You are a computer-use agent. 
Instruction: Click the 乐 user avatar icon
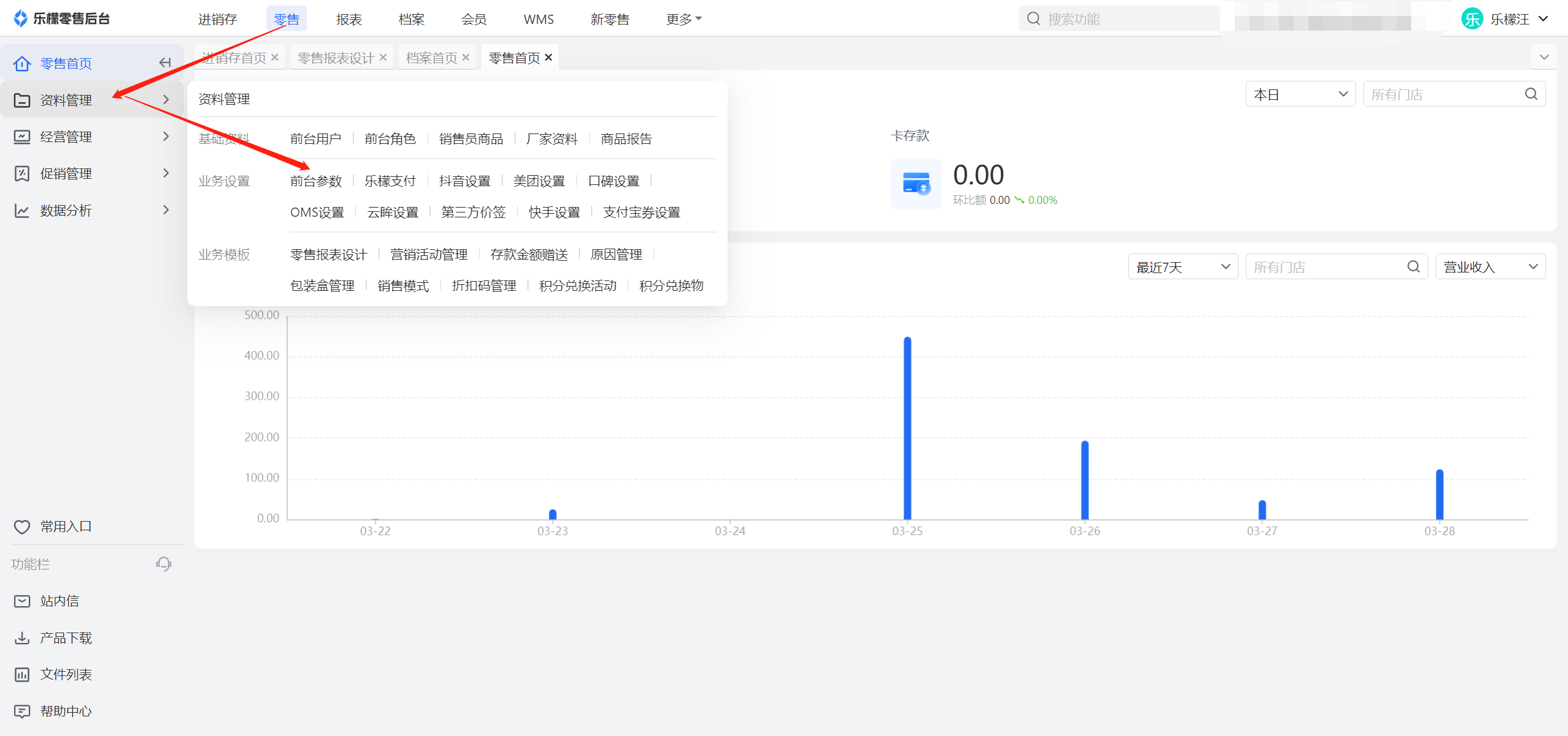pyautogui.click(x=1472, y=19)
